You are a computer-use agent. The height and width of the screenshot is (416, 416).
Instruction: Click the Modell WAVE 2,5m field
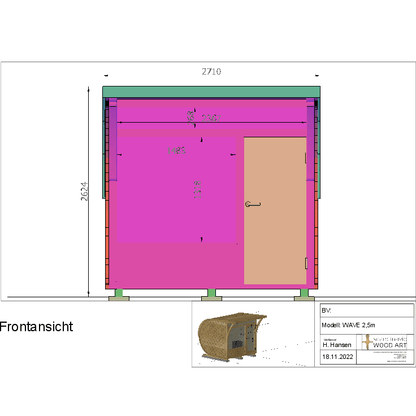(367, 325)
